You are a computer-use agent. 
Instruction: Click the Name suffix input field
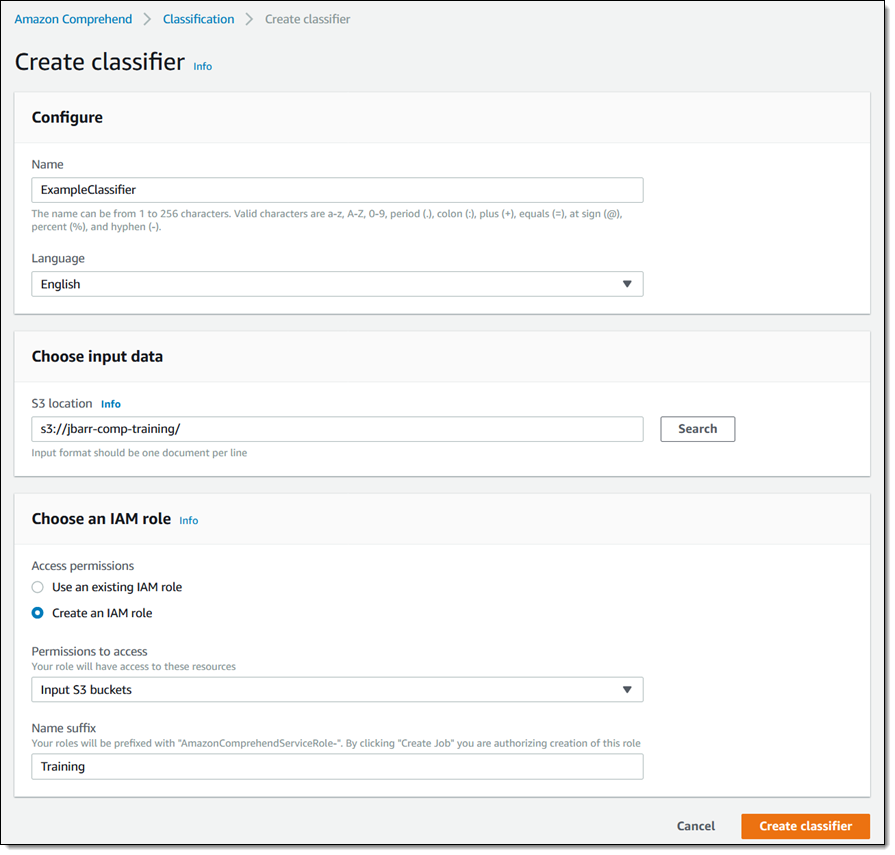337,767
